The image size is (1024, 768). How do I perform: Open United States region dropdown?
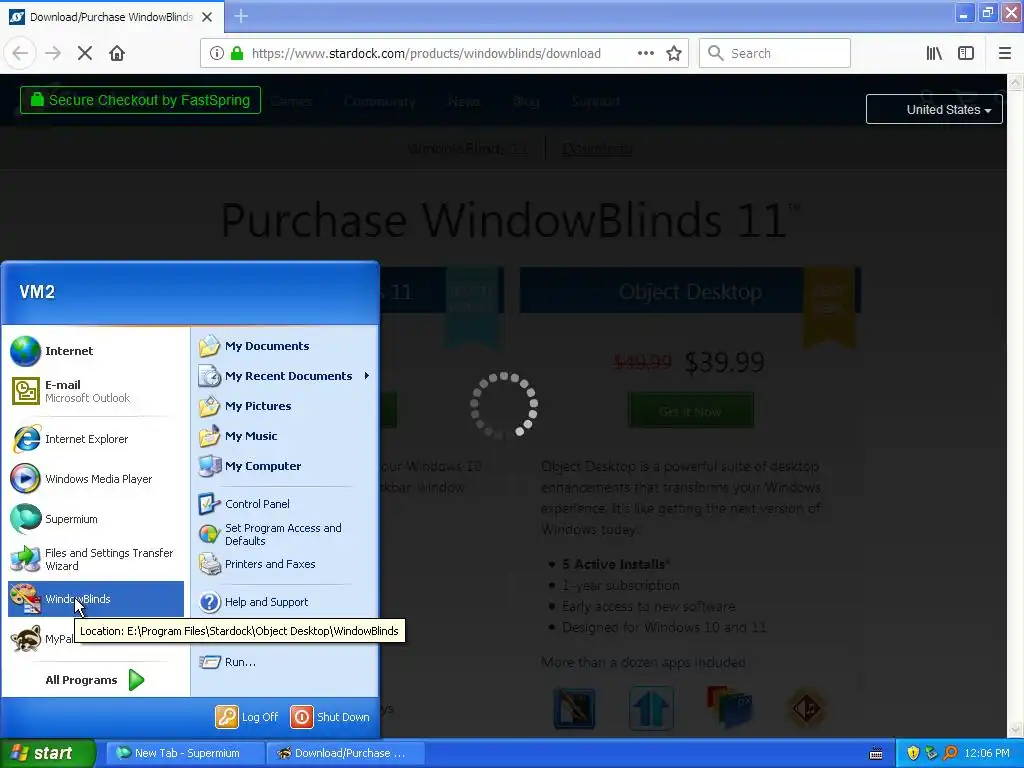tap(935, 110)
